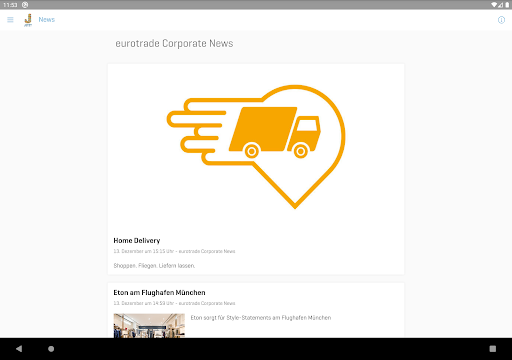
Task: Tap the orange delivery truck illustration
Action: pos(256,147)
